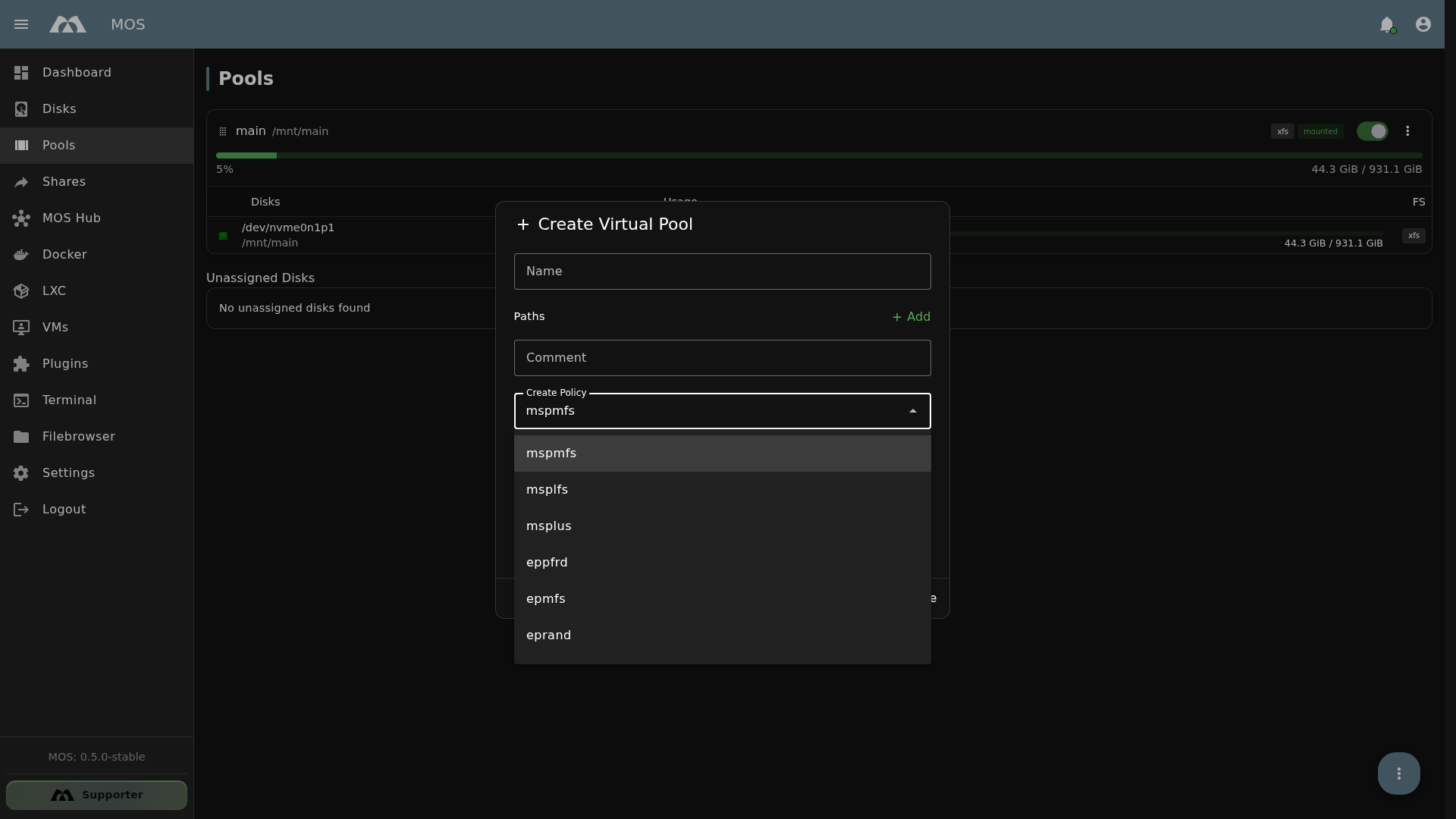Click the Pools icon in sidebar
Screen dimensions: 1456x819
pyautogui.click(x=21, y=146)
